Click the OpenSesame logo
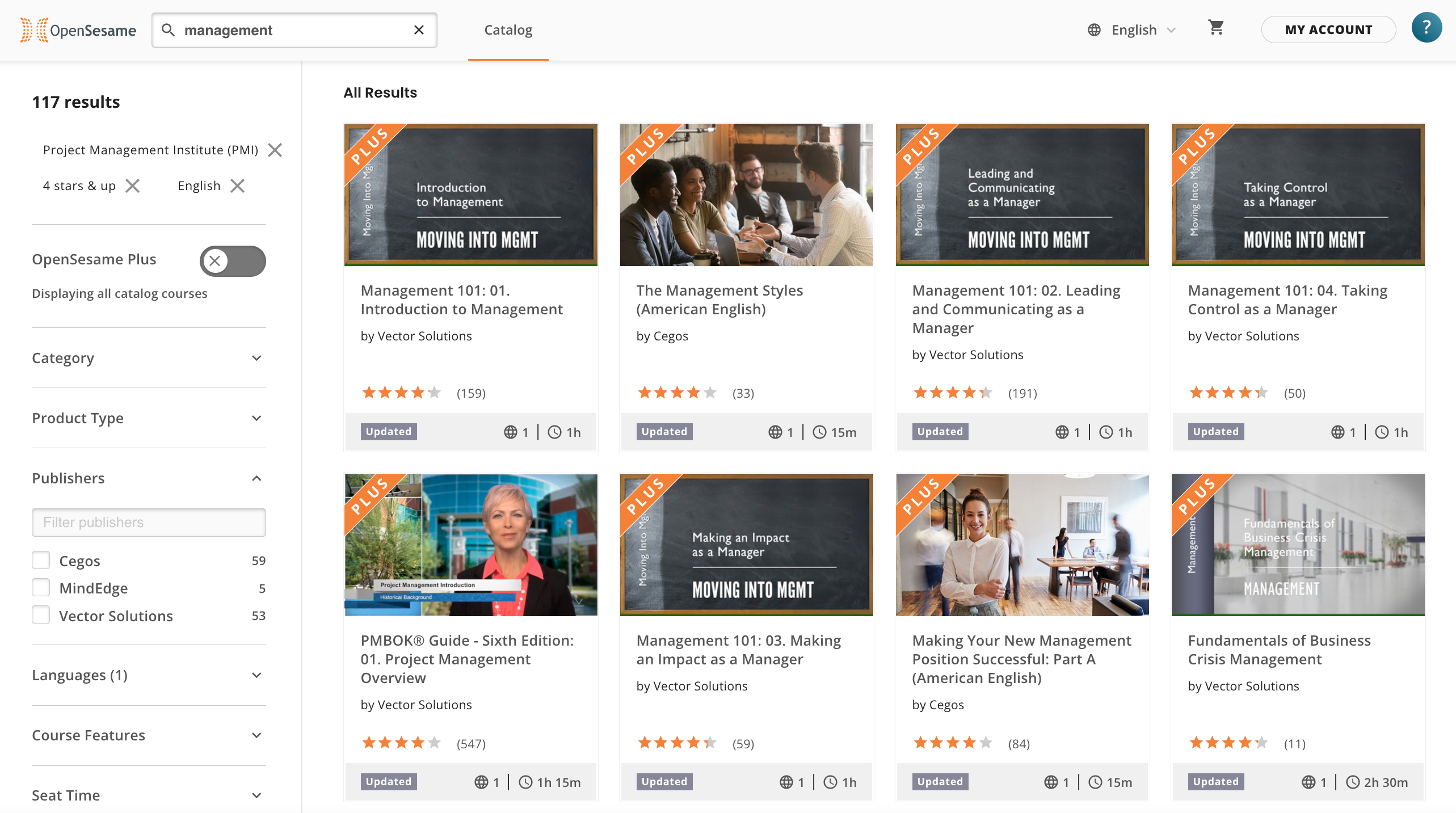The image size is (1456, 813). point(78,30)
